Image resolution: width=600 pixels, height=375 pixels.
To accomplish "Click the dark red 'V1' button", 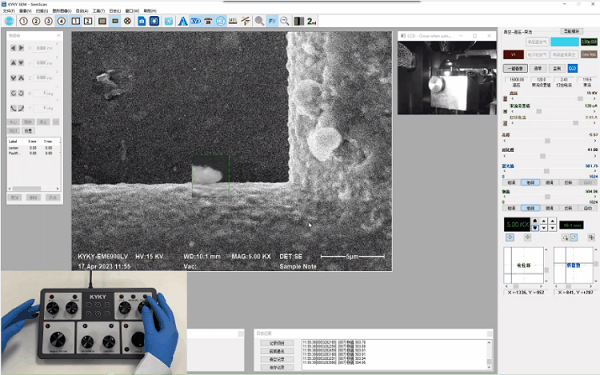I will point(514,54).
